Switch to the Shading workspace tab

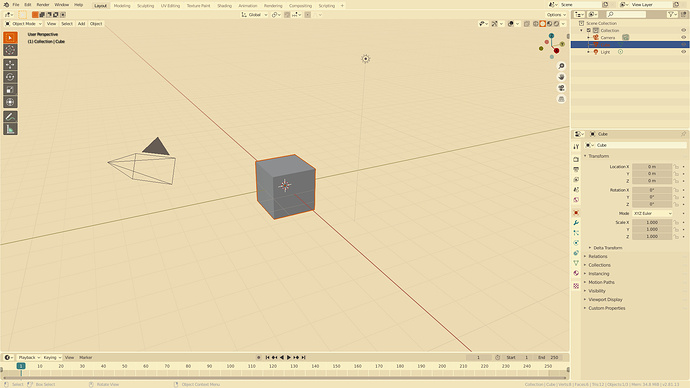click(x=224, y=6)
